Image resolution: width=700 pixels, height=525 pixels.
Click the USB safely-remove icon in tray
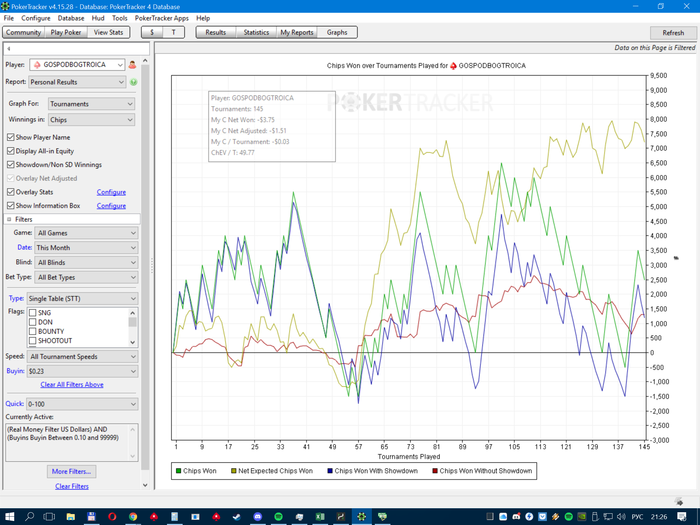(595, 517)
